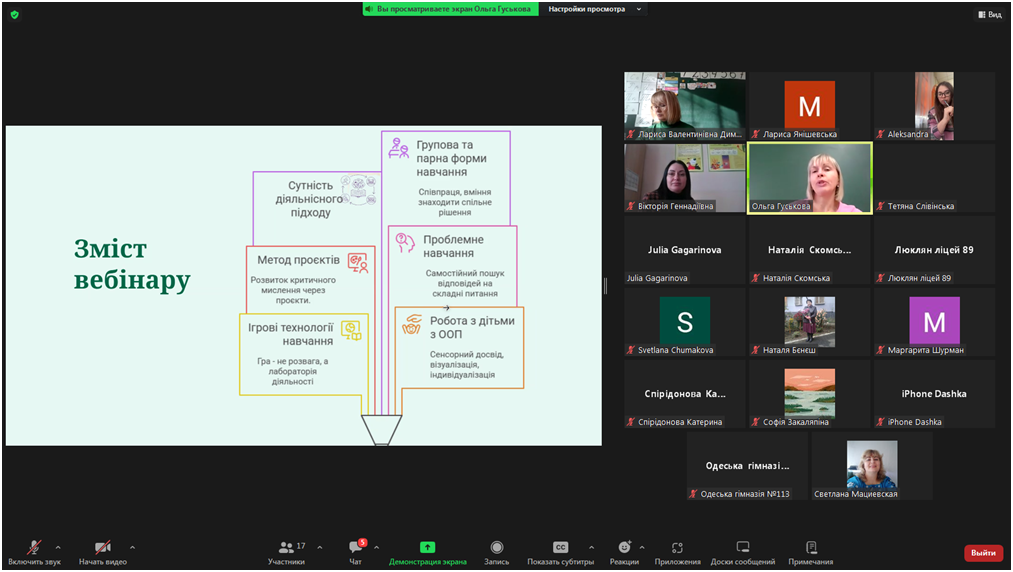Open the Приложения apps icon
The width and height of the screenshot is (1013, 572).
[x=677, y=548]
